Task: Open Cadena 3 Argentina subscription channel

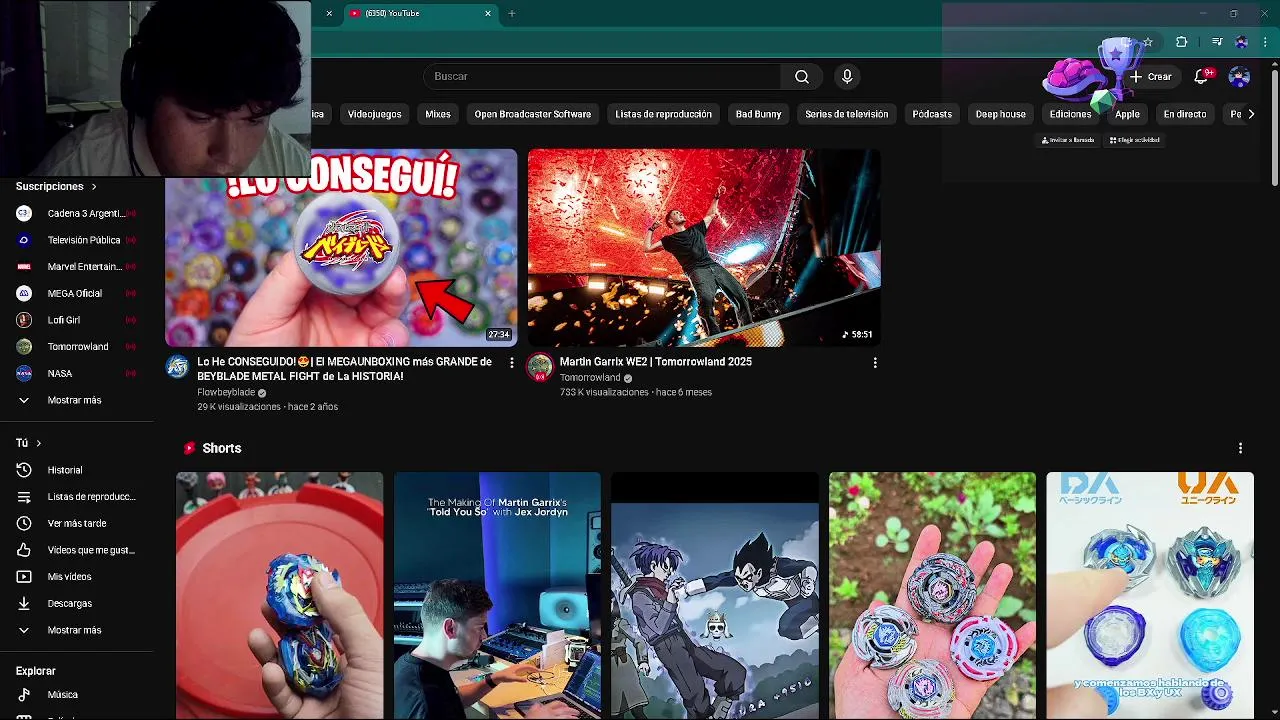Action: (x=76, y=213)
